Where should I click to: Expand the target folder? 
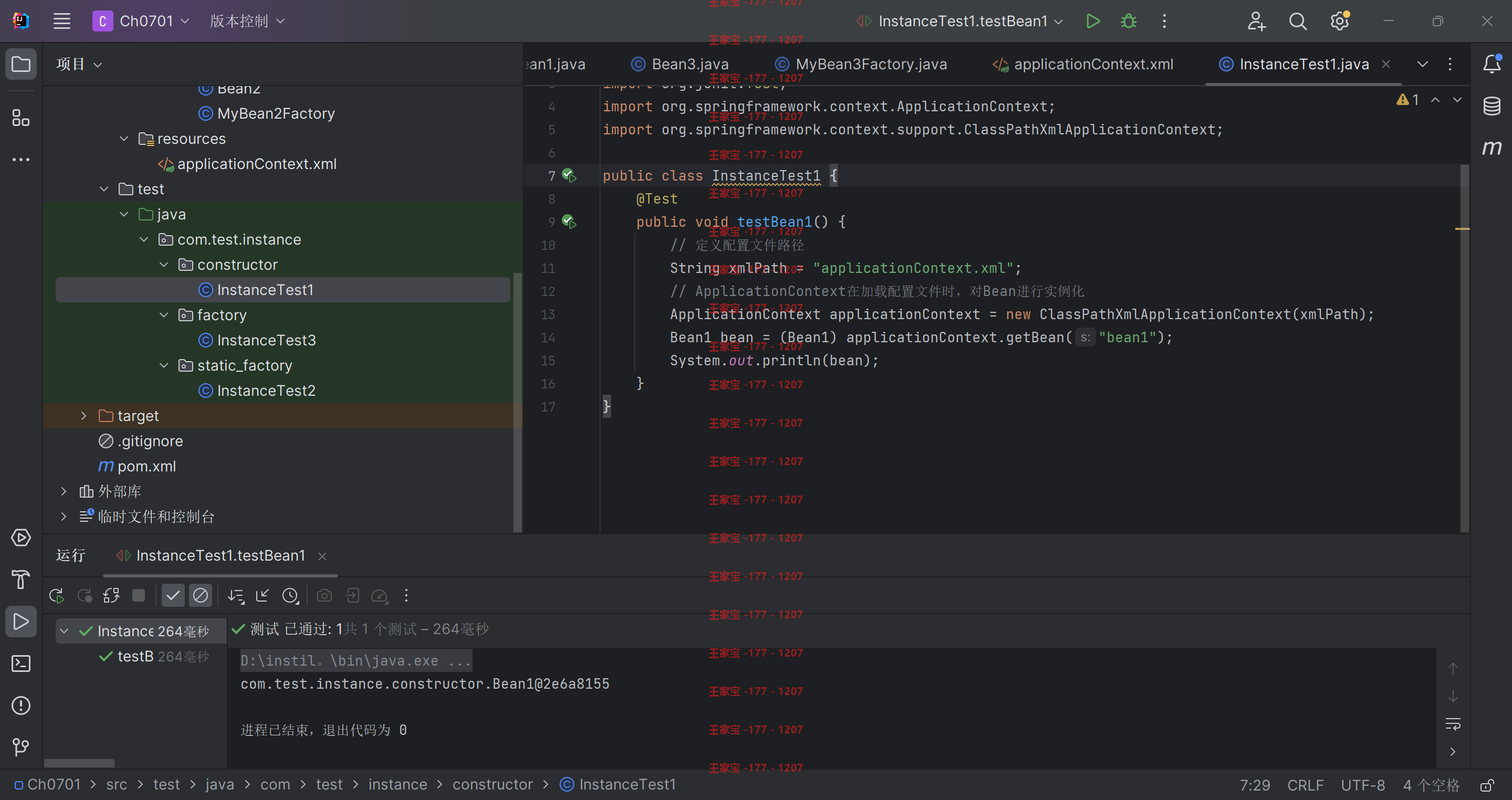coord(84,416)
